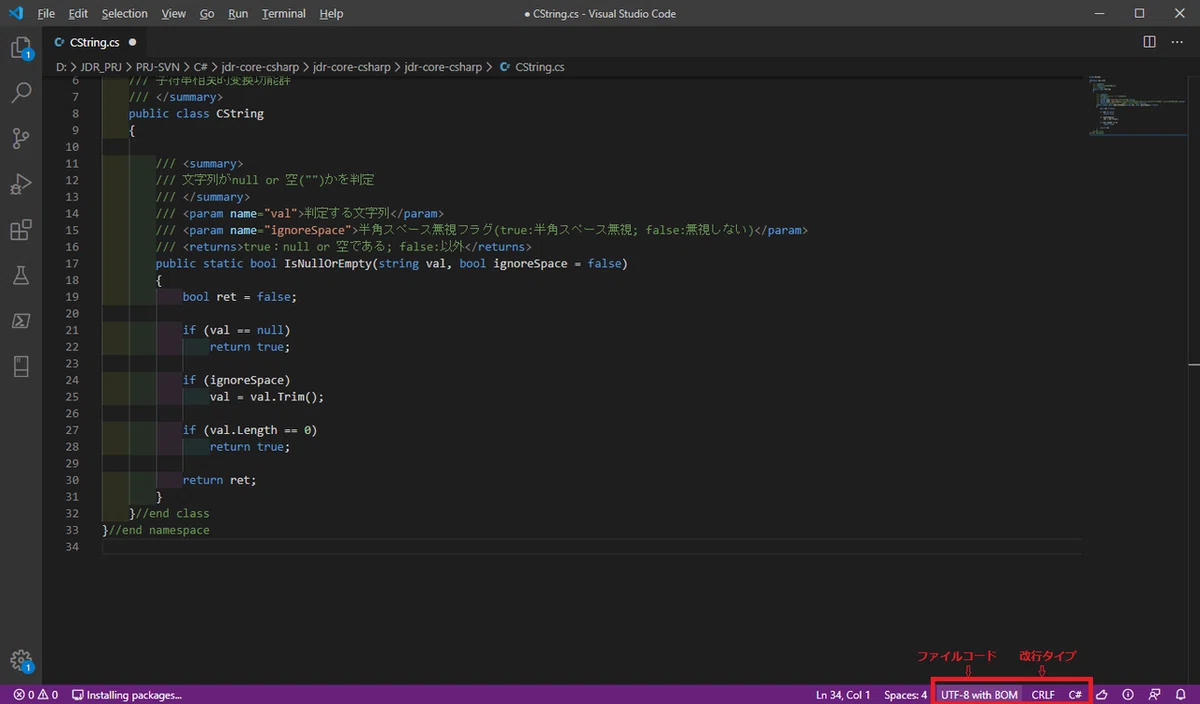This screenshot has width=1200, height=704.
Task: Change line endings via CRLF
Action: point(1043,694)
